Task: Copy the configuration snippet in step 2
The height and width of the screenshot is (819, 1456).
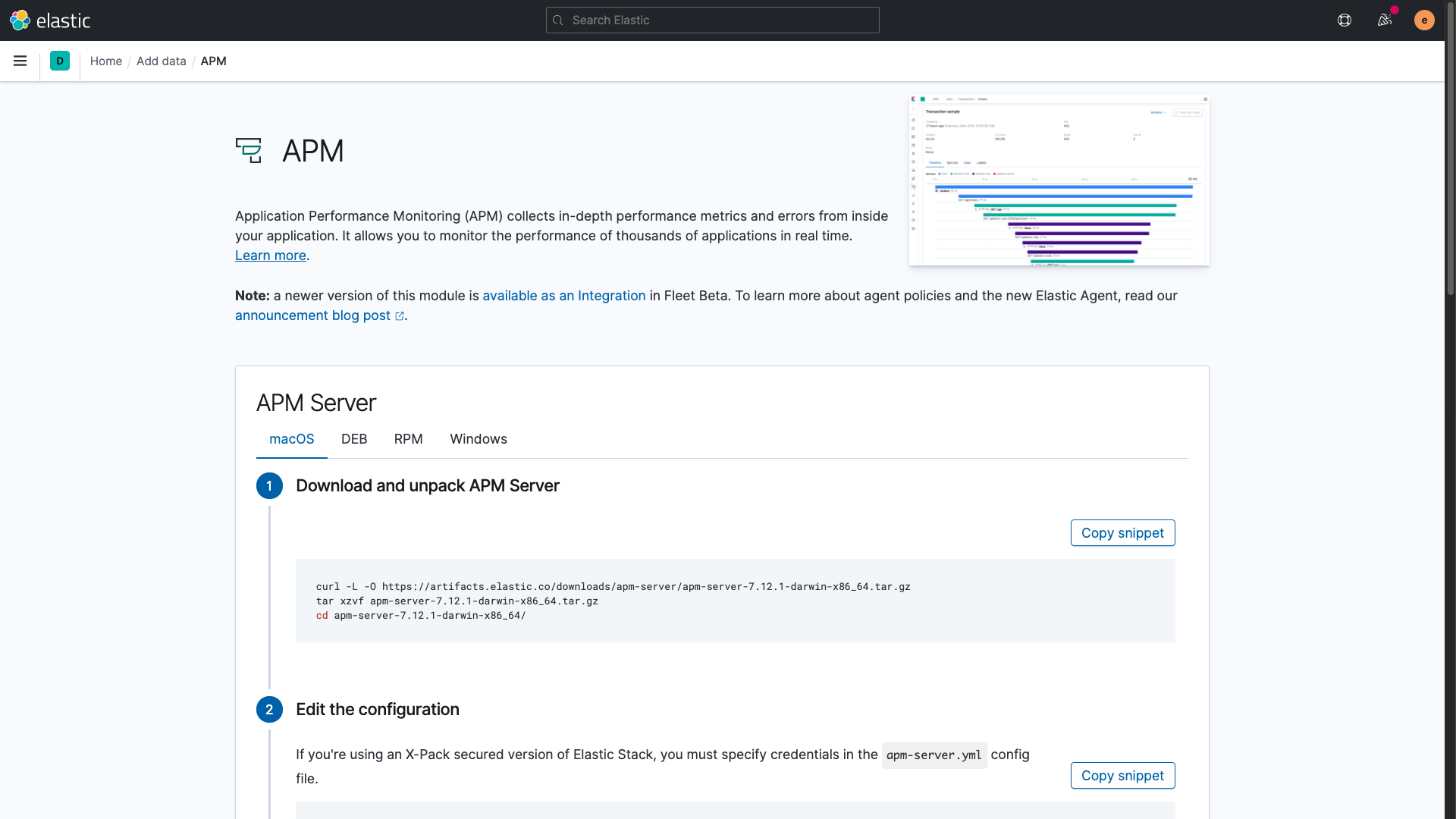Action: (x=1122, y=775)
